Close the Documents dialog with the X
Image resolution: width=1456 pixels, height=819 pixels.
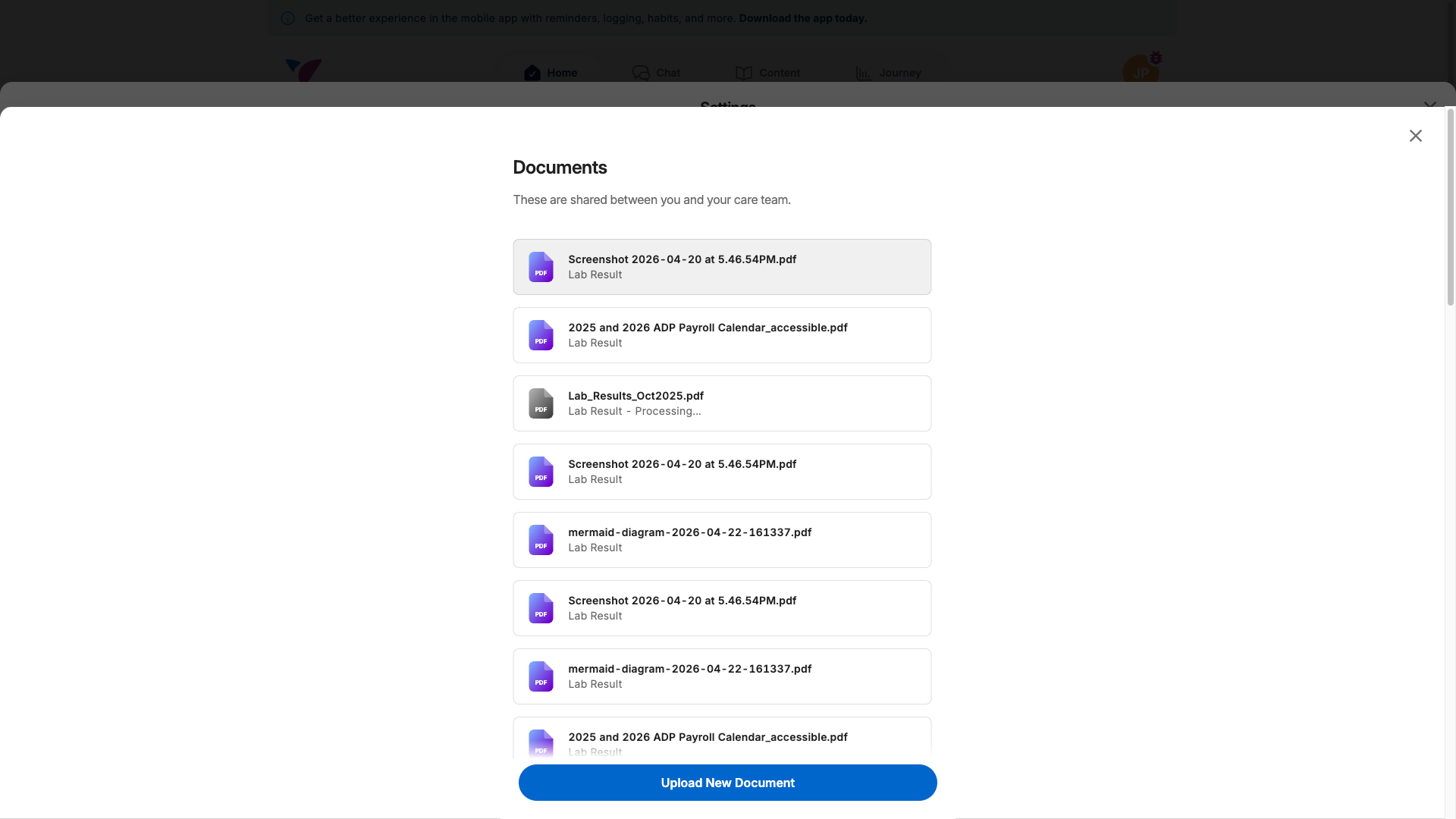[1415, 136]
